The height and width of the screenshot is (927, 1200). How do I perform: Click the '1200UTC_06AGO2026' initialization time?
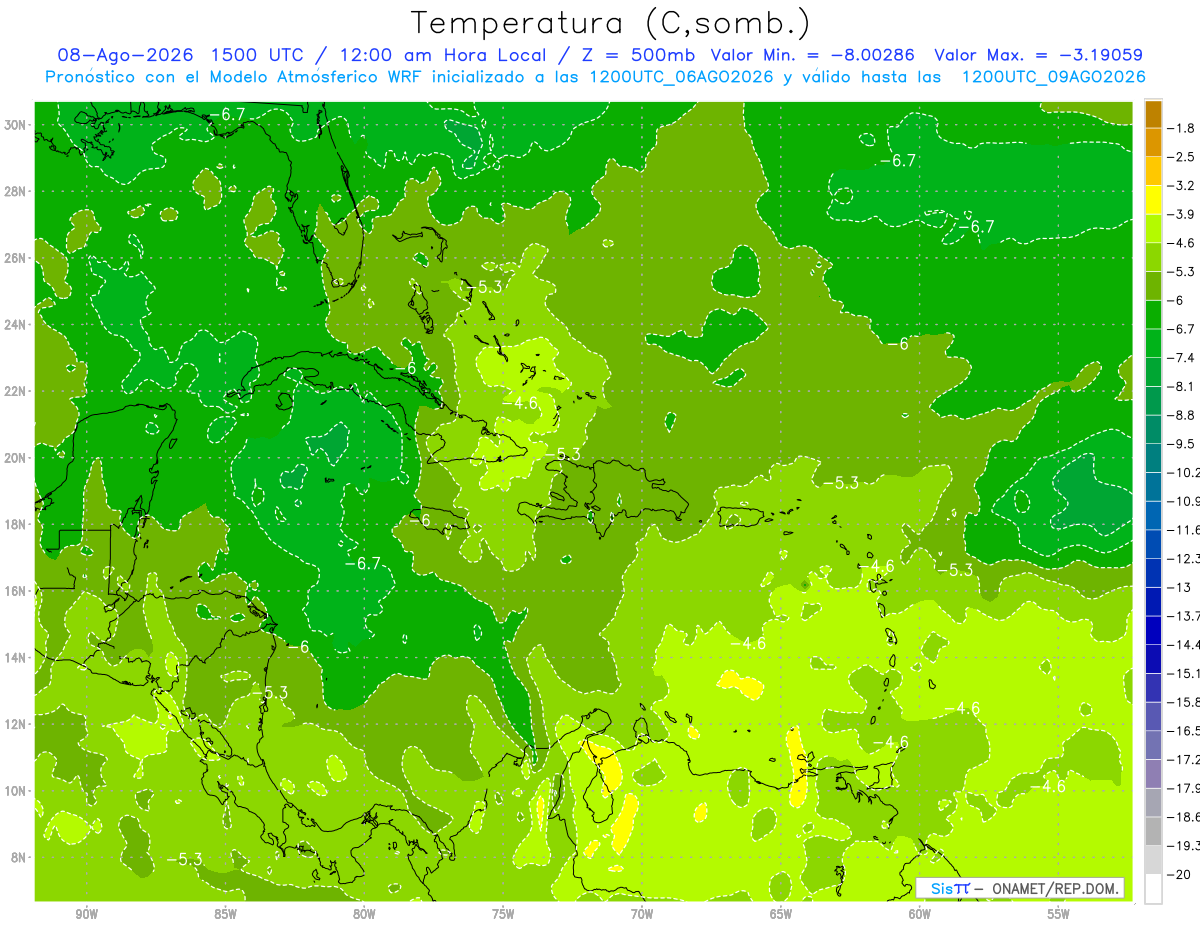click(679, 77)
